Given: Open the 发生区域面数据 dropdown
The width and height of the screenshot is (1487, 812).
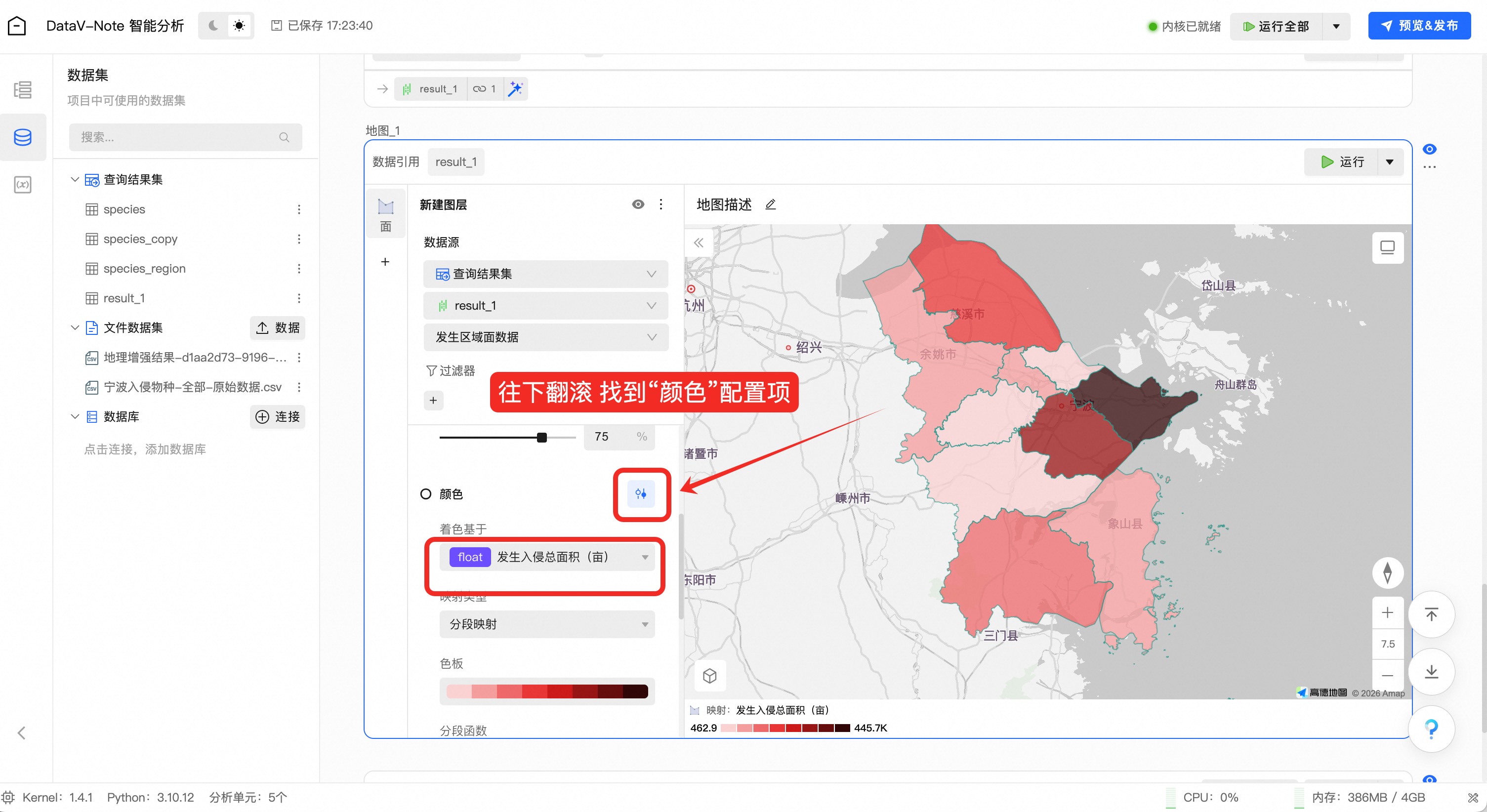Looking at the screenshot, I should click(545, 337).
